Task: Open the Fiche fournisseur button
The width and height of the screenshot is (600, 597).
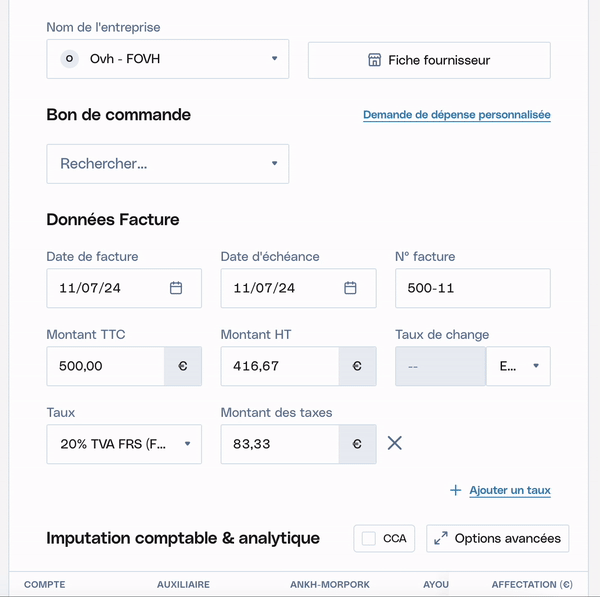Action: 429,60
